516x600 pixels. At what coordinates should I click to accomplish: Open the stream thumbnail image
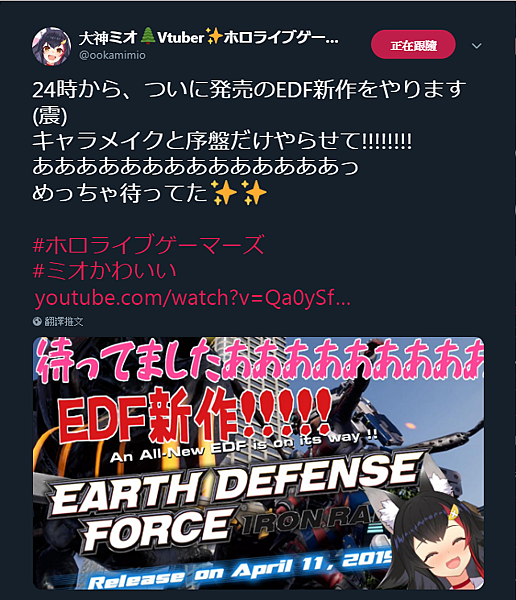point(258,463)
